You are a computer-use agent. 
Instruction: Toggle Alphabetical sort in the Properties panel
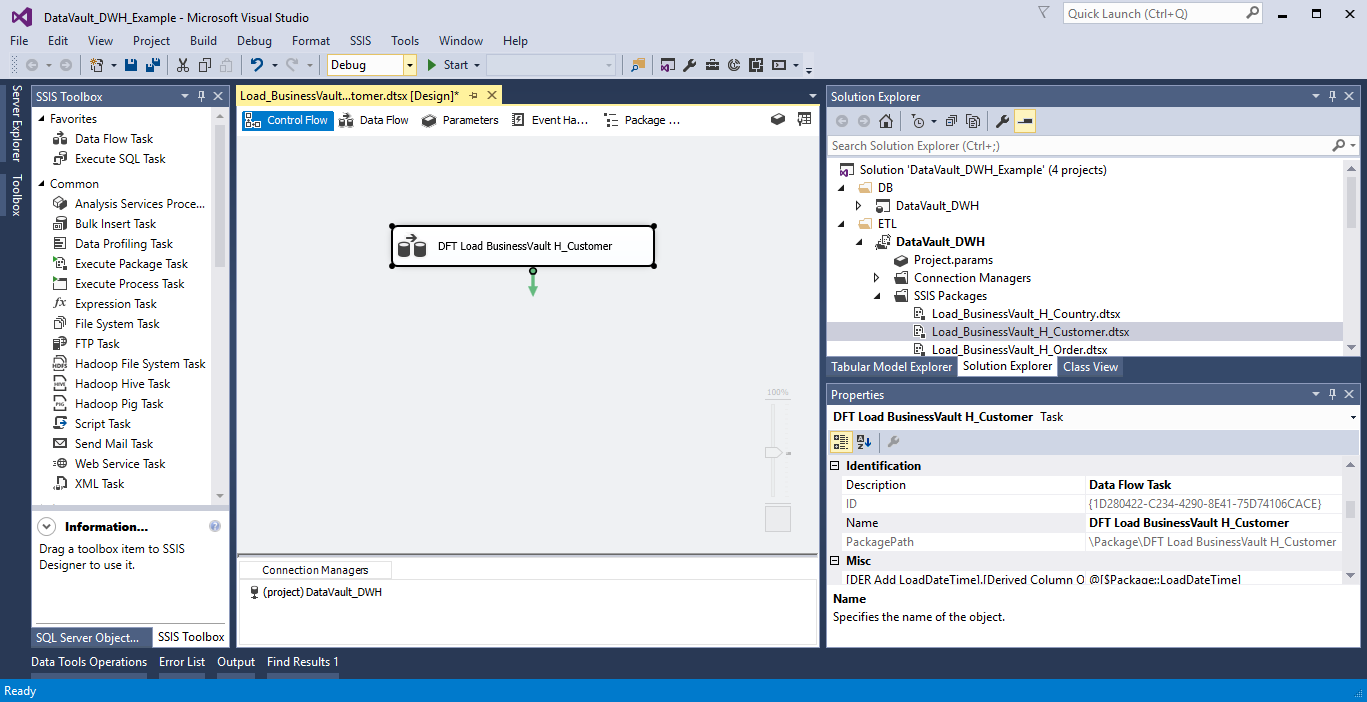pyautogui.click(x=864, y=442)
